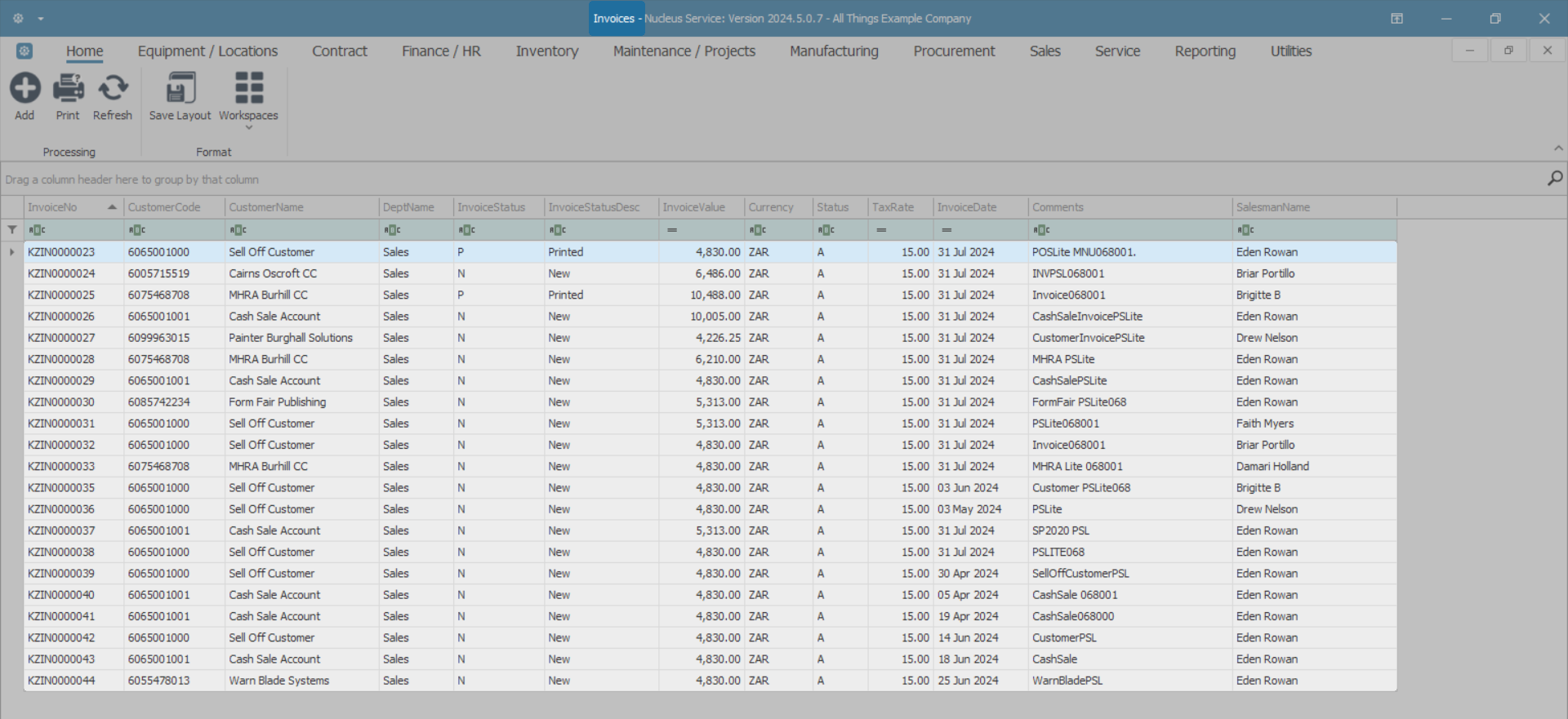Click the ribbon display options icon in the title bar

(x=1396, y=19)
